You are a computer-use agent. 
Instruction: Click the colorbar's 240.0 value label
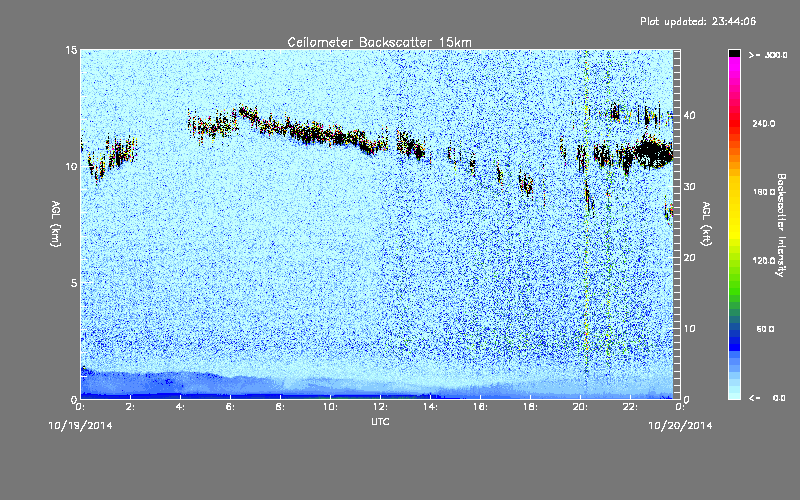pos(764,124)
